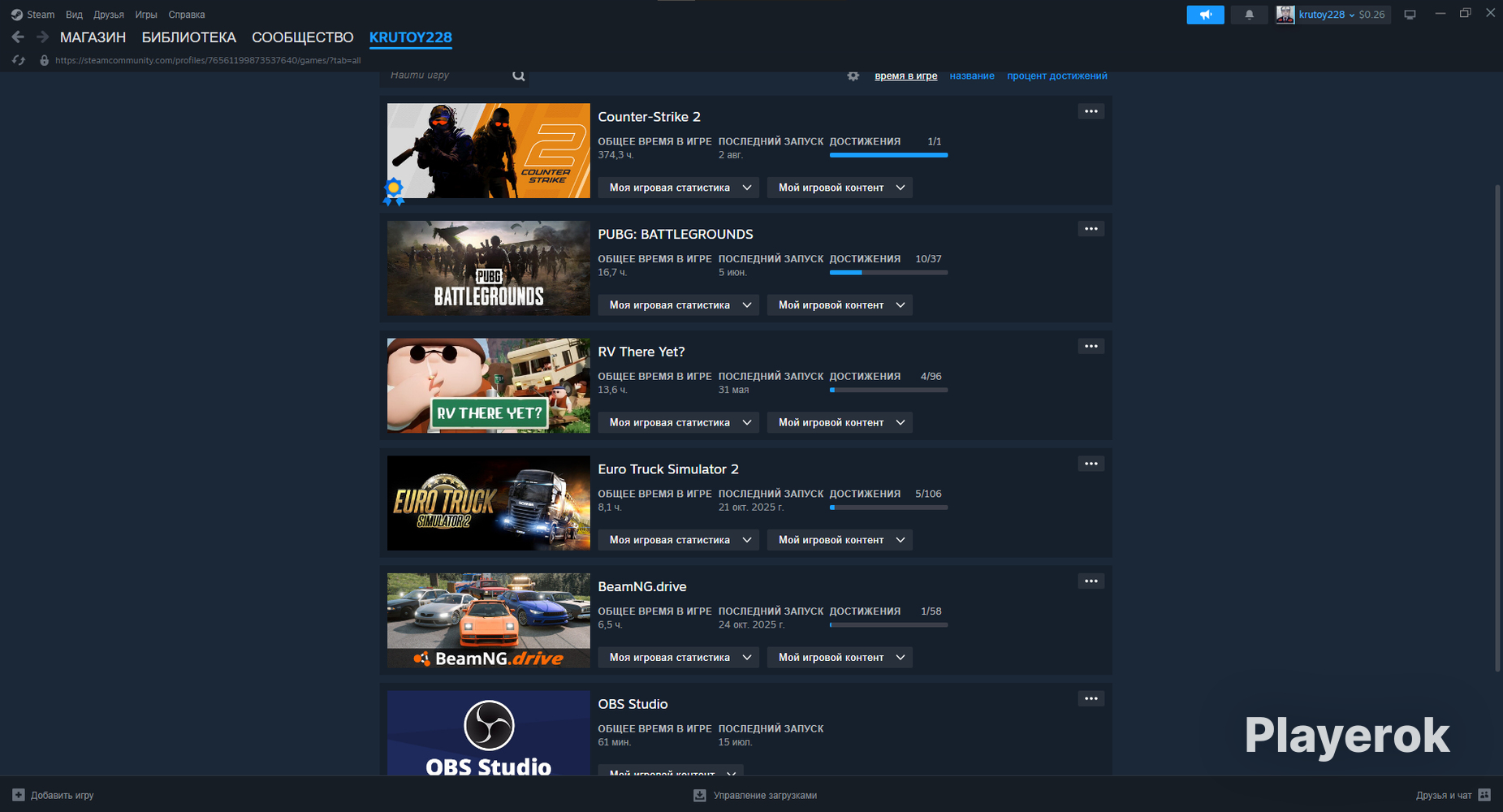The width and height of the screenshot is (1503, 812).
Task: Sort games by 'название'
Action: coord(972,76)
